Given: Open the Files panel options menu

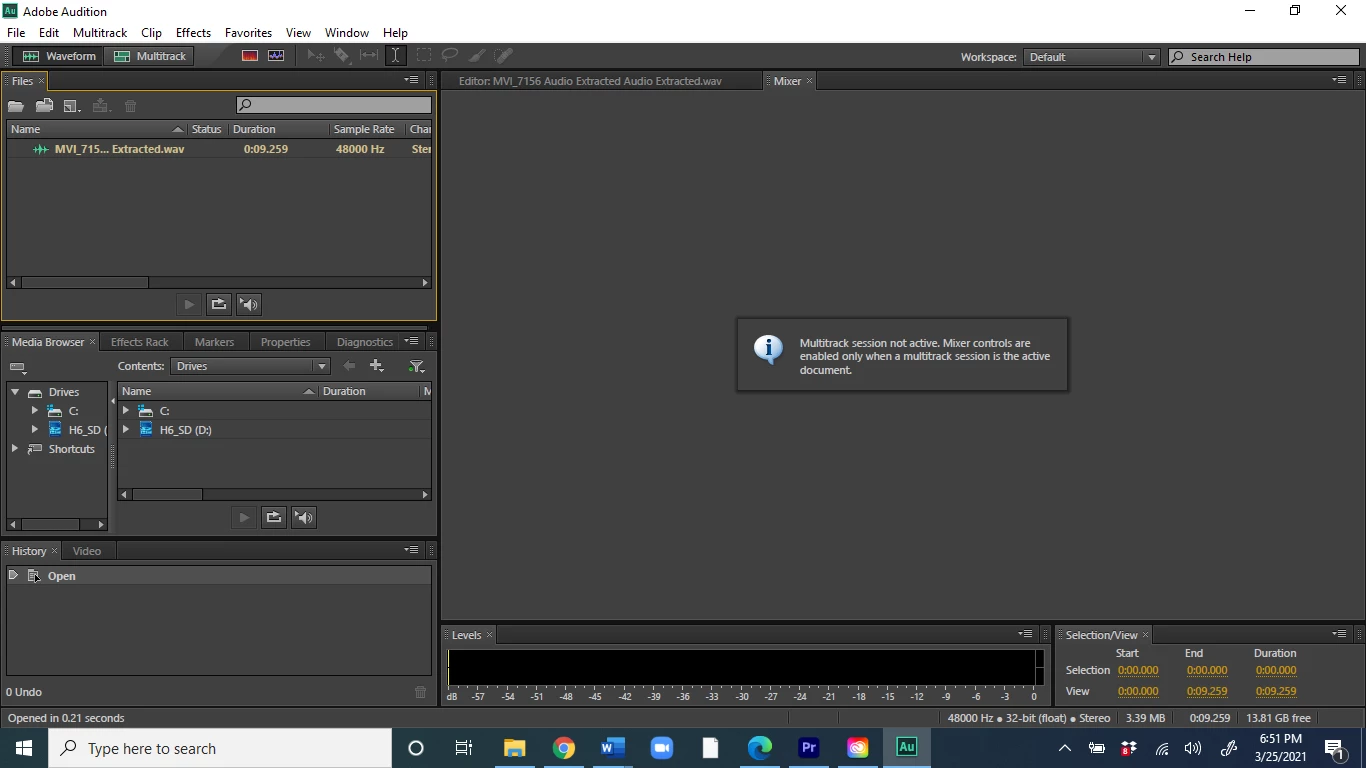Looking at the screenshot, I should coord(411,80).
